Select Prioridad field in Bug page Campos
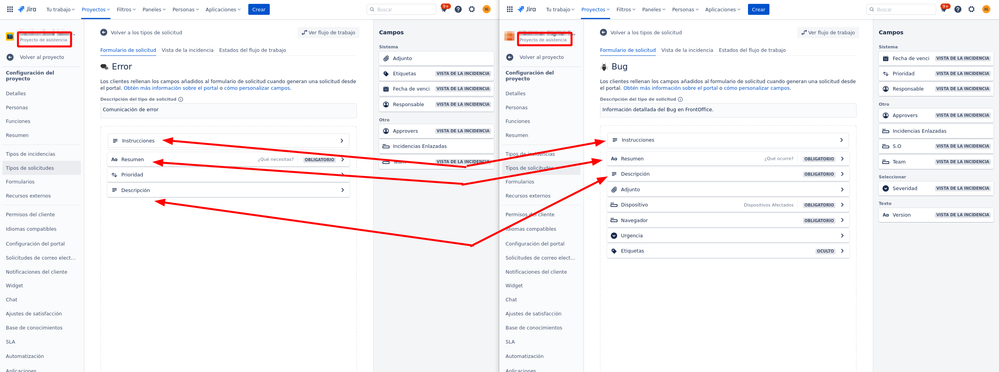This screenshot has width=999, height=372. click(935, 73)
